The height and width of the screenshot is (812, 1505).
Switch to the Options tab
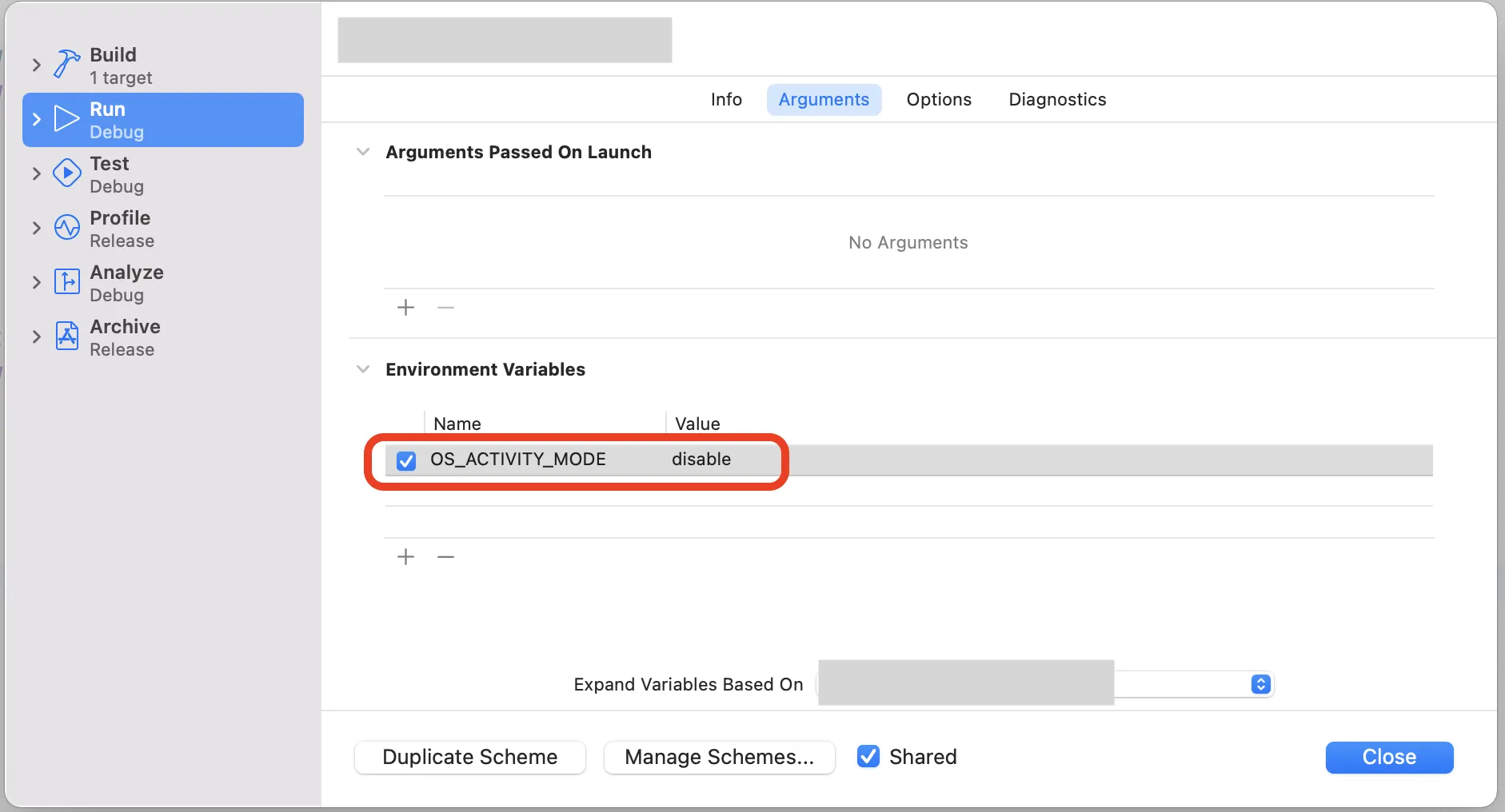pos(939,100)
